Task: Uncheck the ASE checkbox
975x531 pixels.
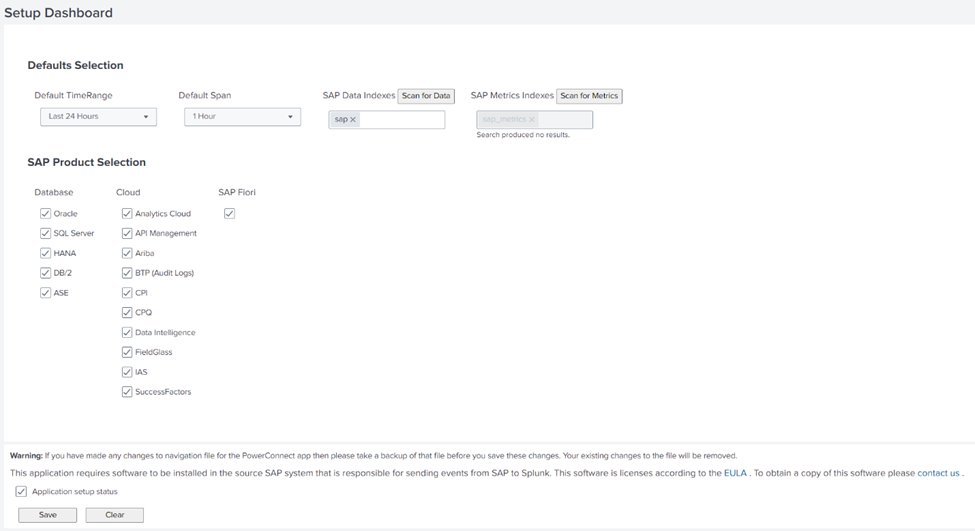Action: point(46,293)
